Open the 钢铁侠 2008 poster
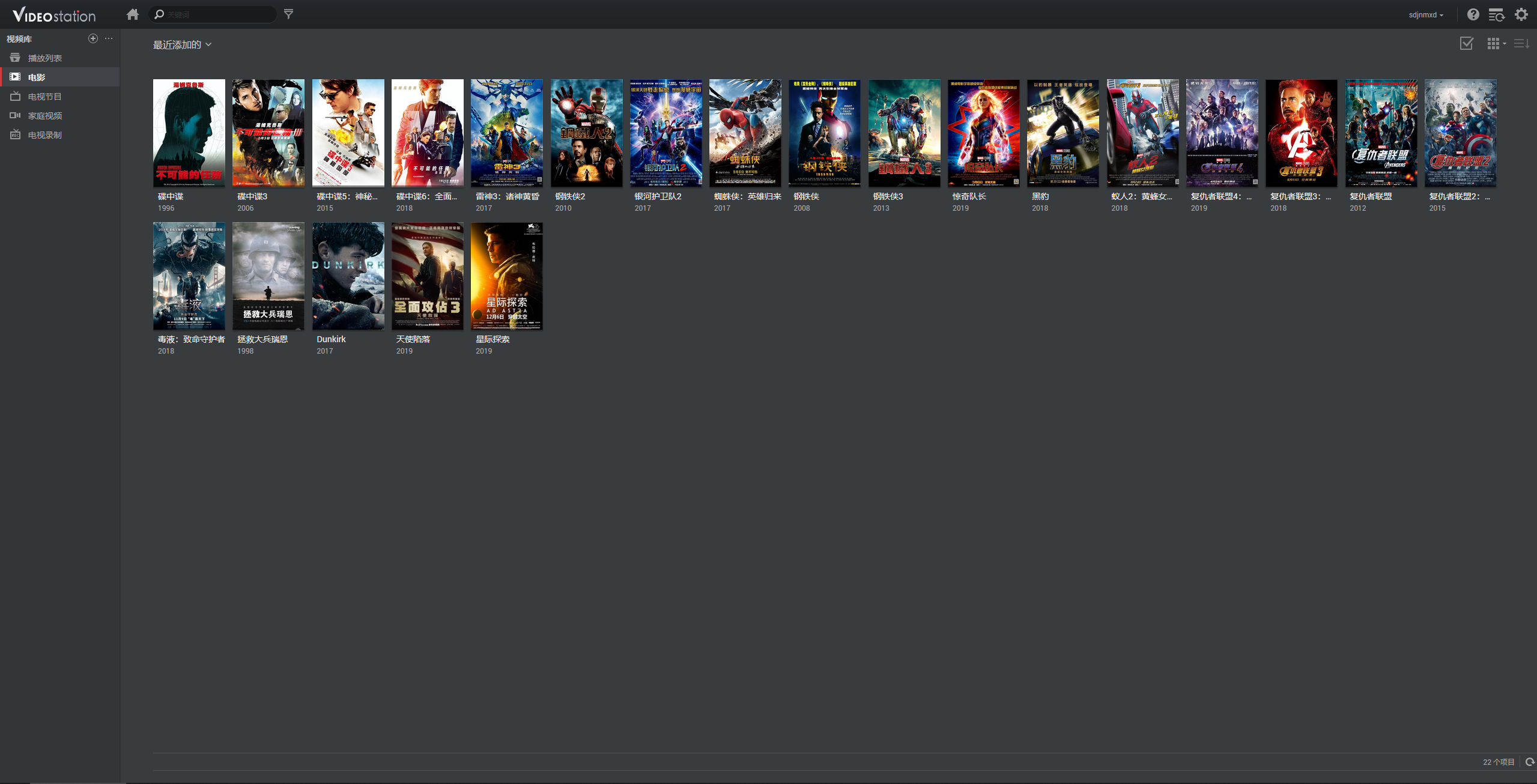This screenshot has height=784, width=1537. [825, 133]
